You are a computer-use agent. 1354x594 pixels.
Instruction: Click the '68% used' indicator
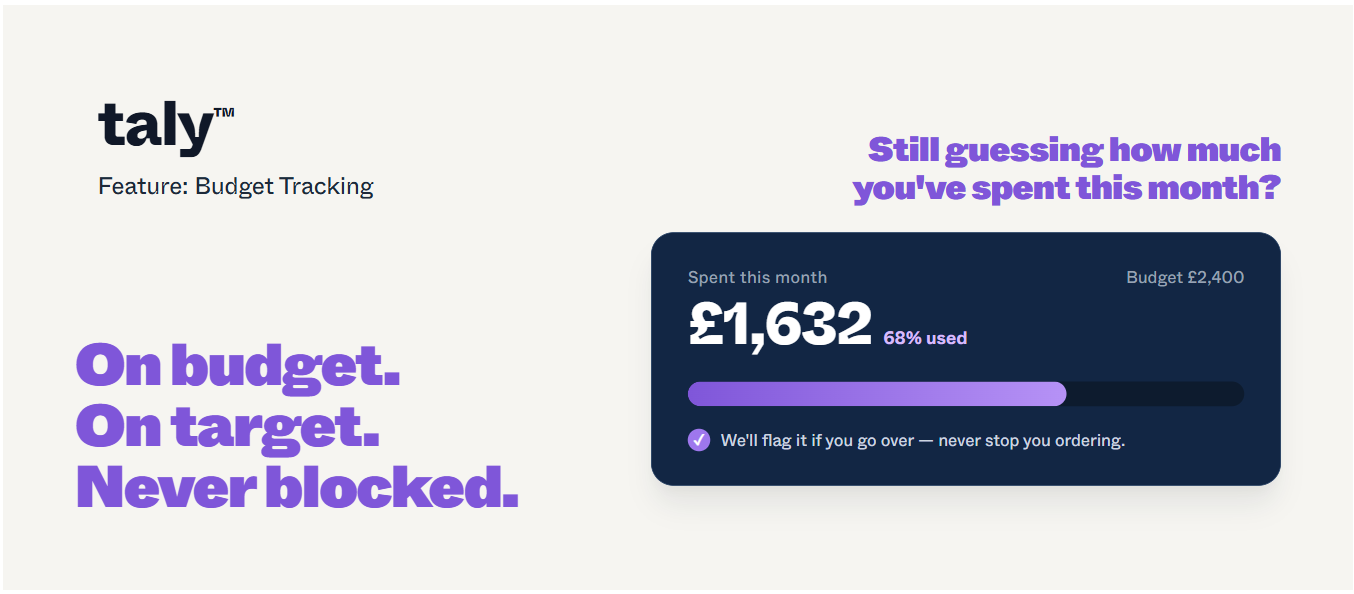coord(925,338)
